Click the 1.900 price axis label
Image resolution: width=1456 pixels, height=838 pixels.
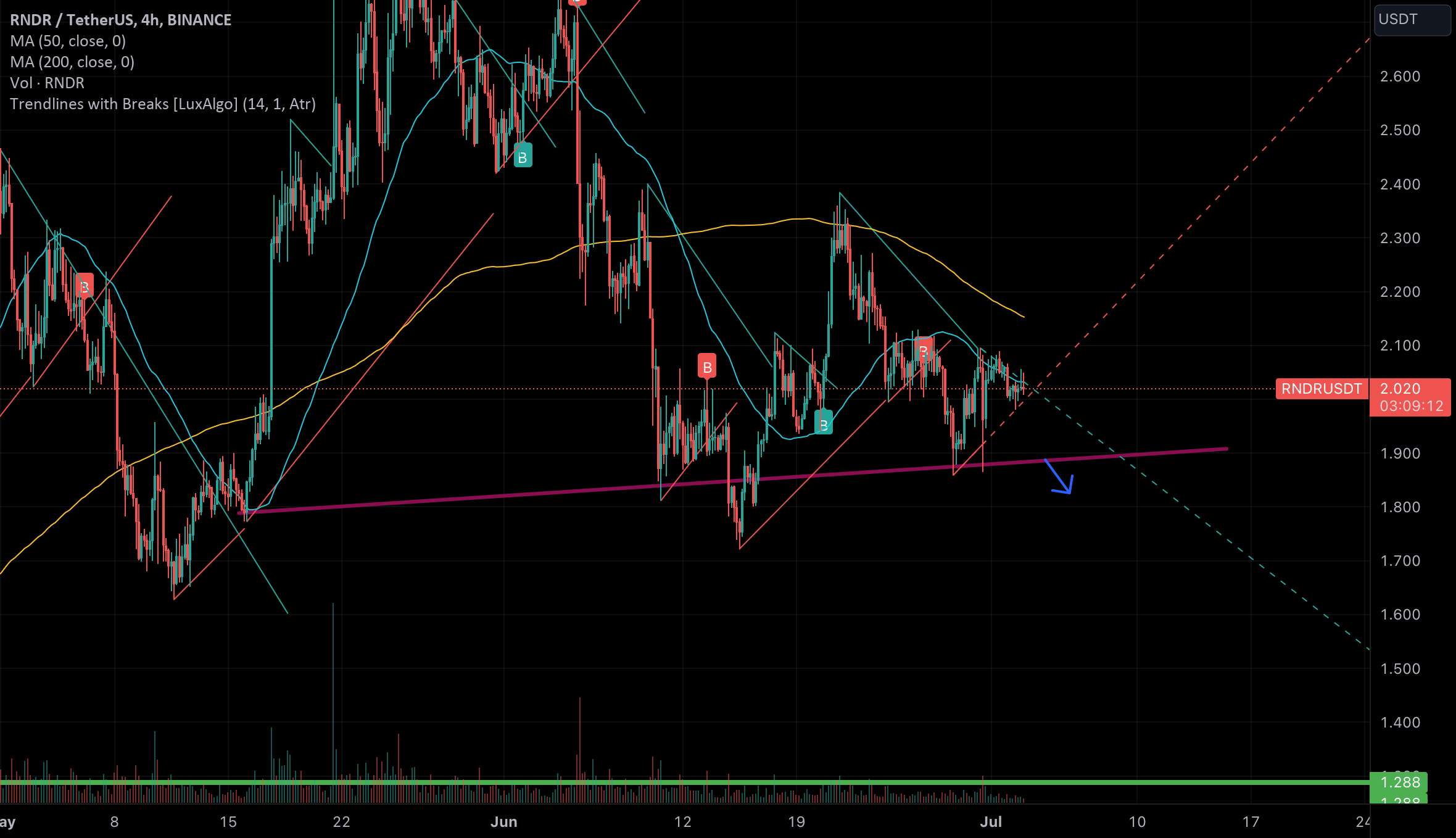(x=1400, y=454)
